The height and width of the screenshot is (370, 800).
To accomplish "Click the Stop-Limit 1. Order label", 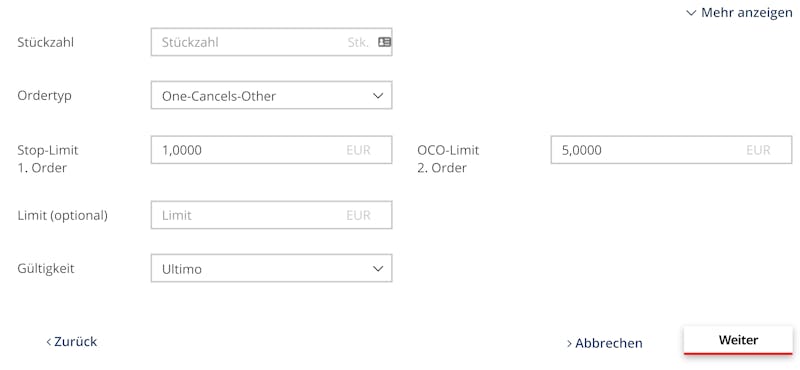I will (x=48, y=159).
